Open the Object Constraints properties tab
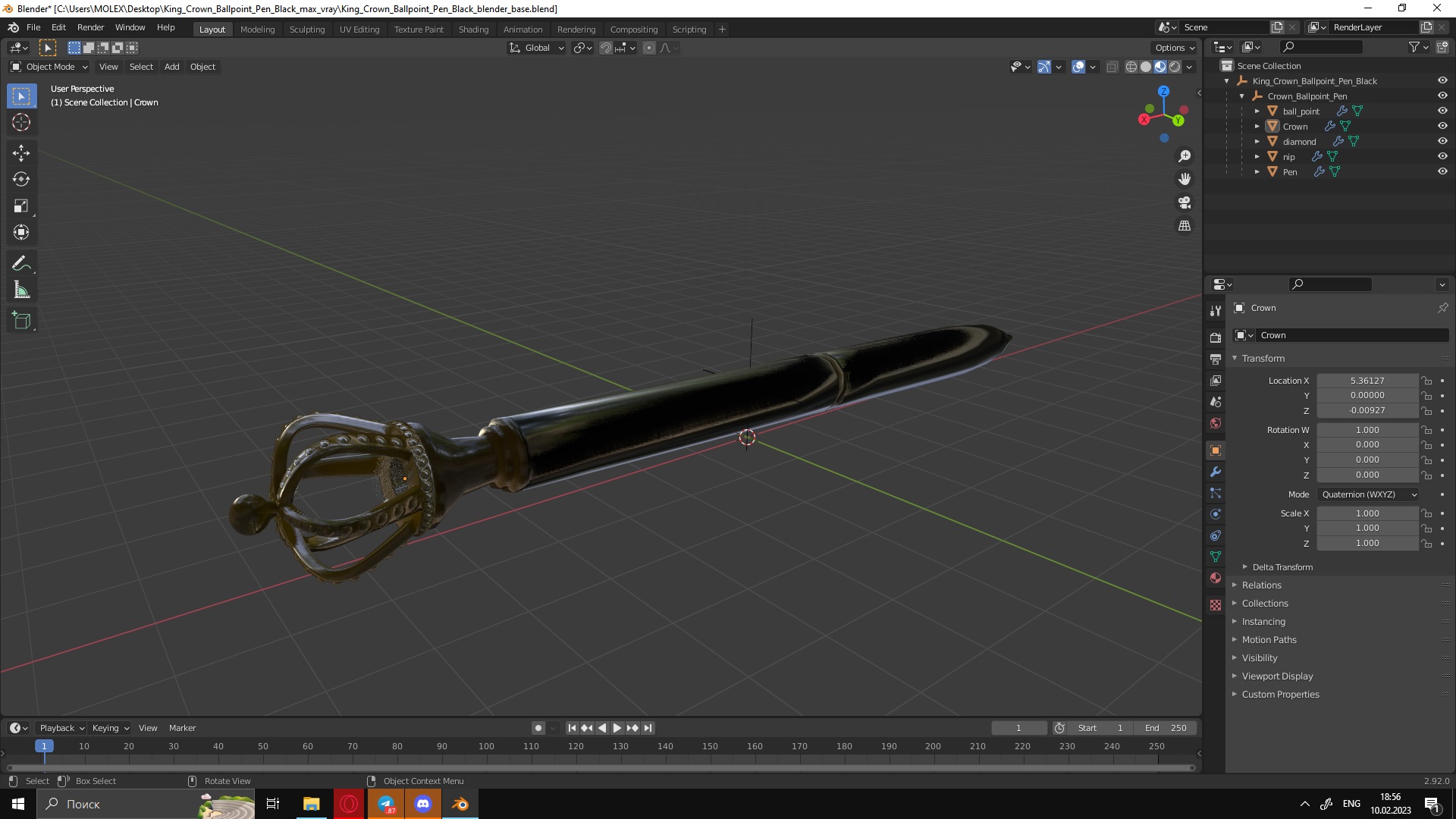This screenshot has height=819, width=1456. pyautogui.click(x=1216, y=535)
